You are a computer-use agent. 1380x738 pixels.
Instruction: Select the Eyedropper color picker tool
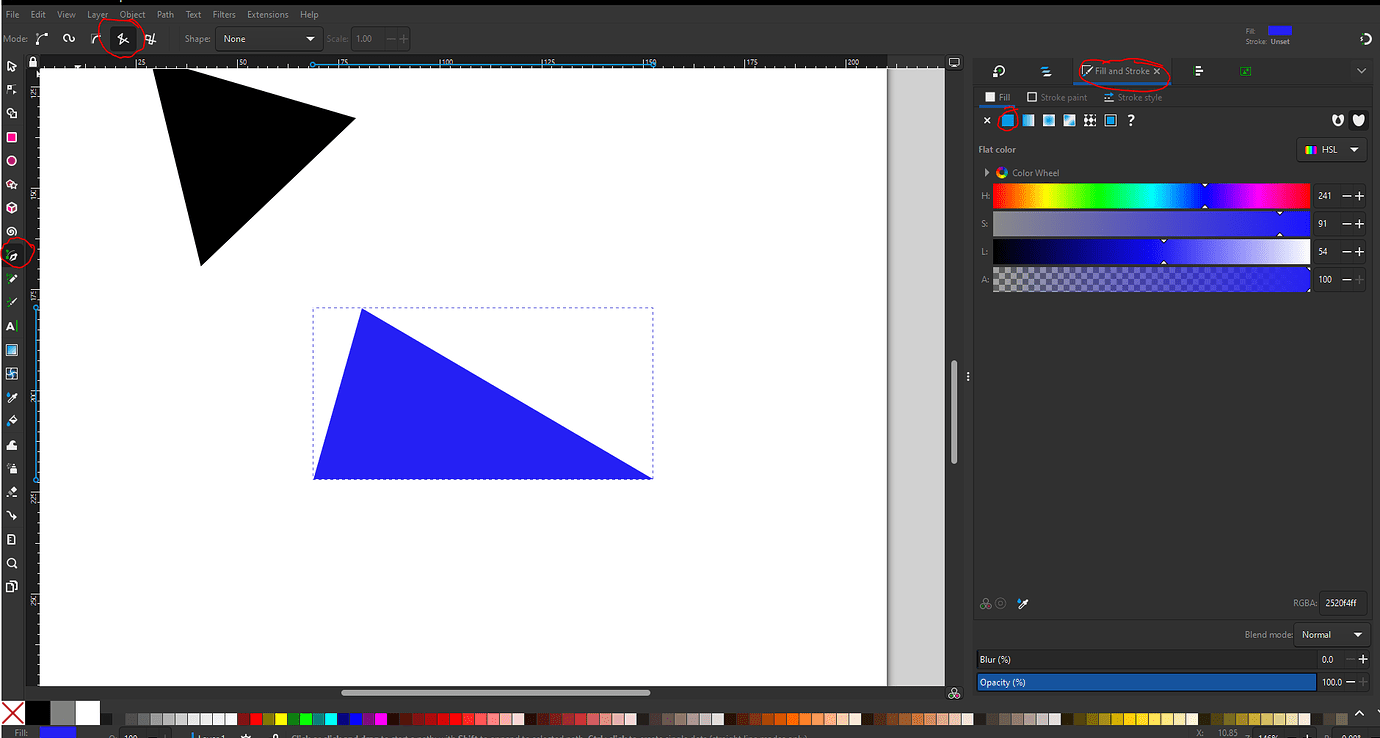[x=12, y=397]
